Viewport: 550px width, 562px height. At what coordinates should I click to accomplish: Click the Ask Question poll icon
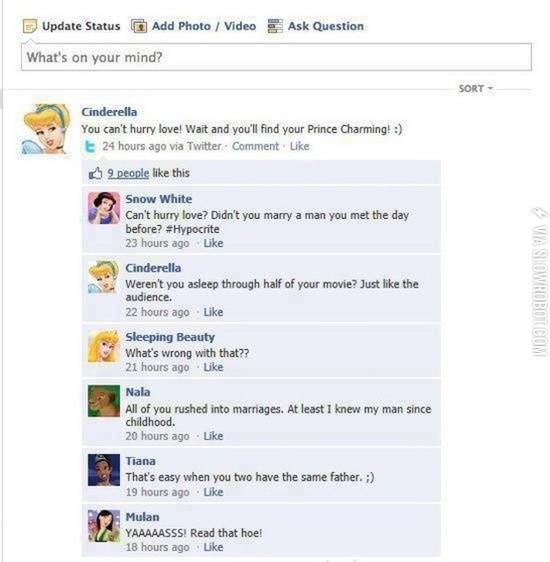(275, 26)
